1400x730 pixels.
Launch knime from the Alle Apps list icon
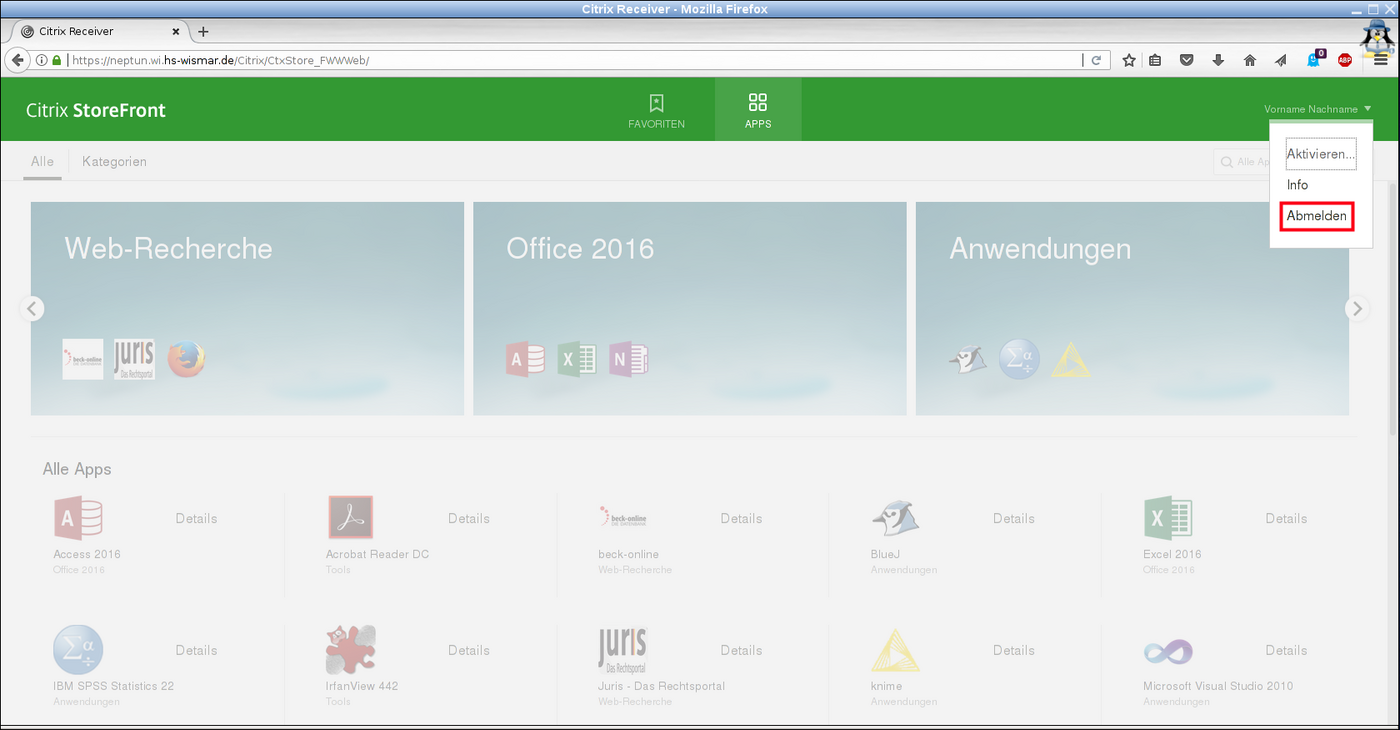pos(895,650)
